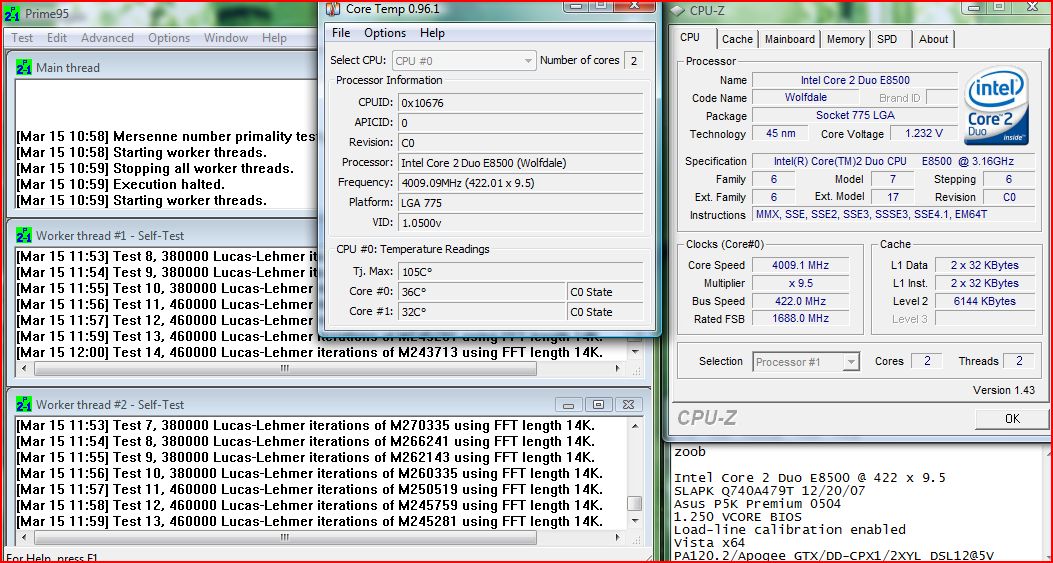Click the Intel Core 2 Duo logo
The image size is (1053, 563).
pyautogui.click(x=995, y=105)
